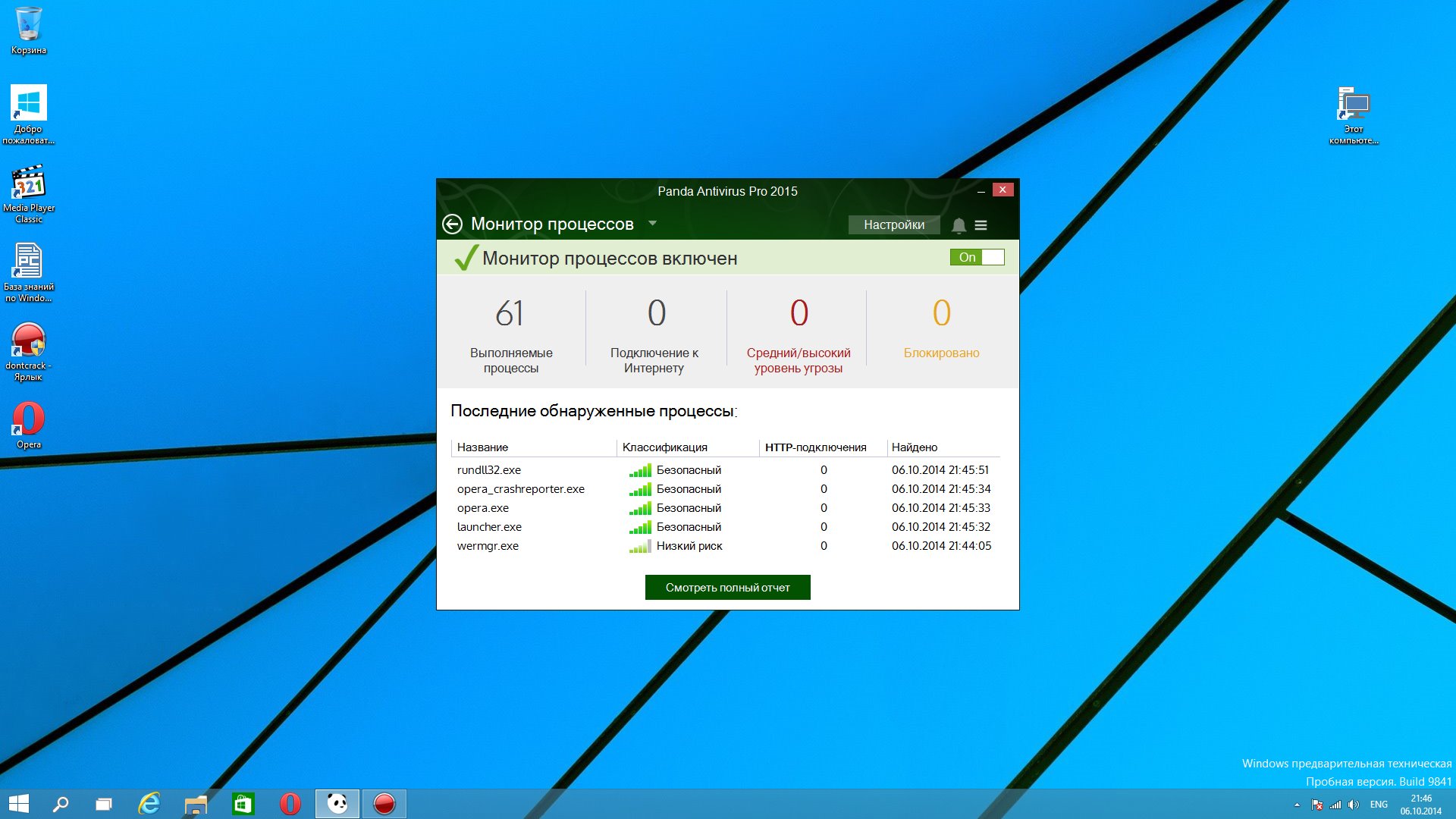Open notifications bell icon in Panda
The image size is (1456, 819).
point(959,225)
